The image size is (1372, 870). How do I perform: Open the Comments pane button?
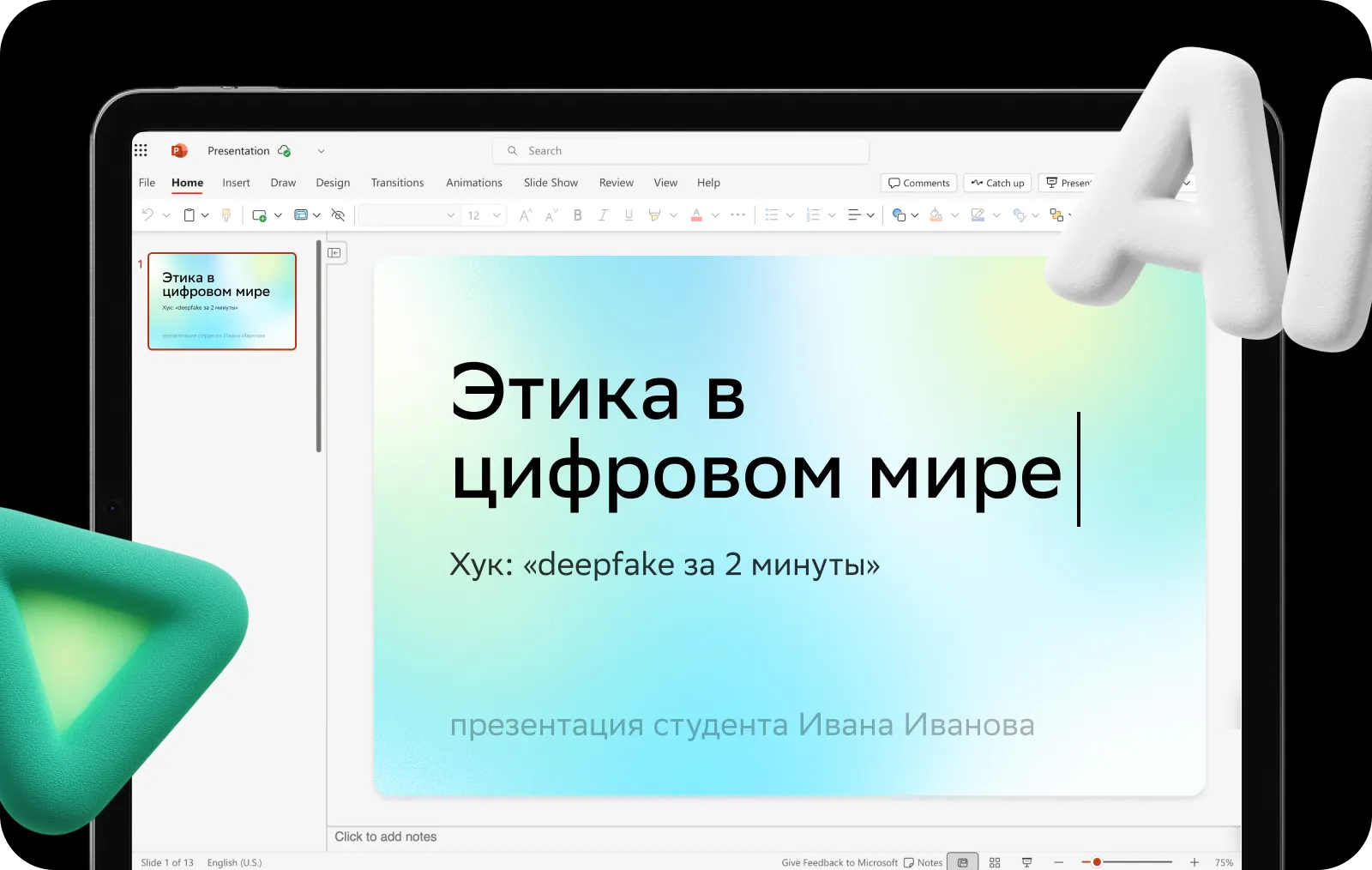pyautogui.click(x=918, y=183)
